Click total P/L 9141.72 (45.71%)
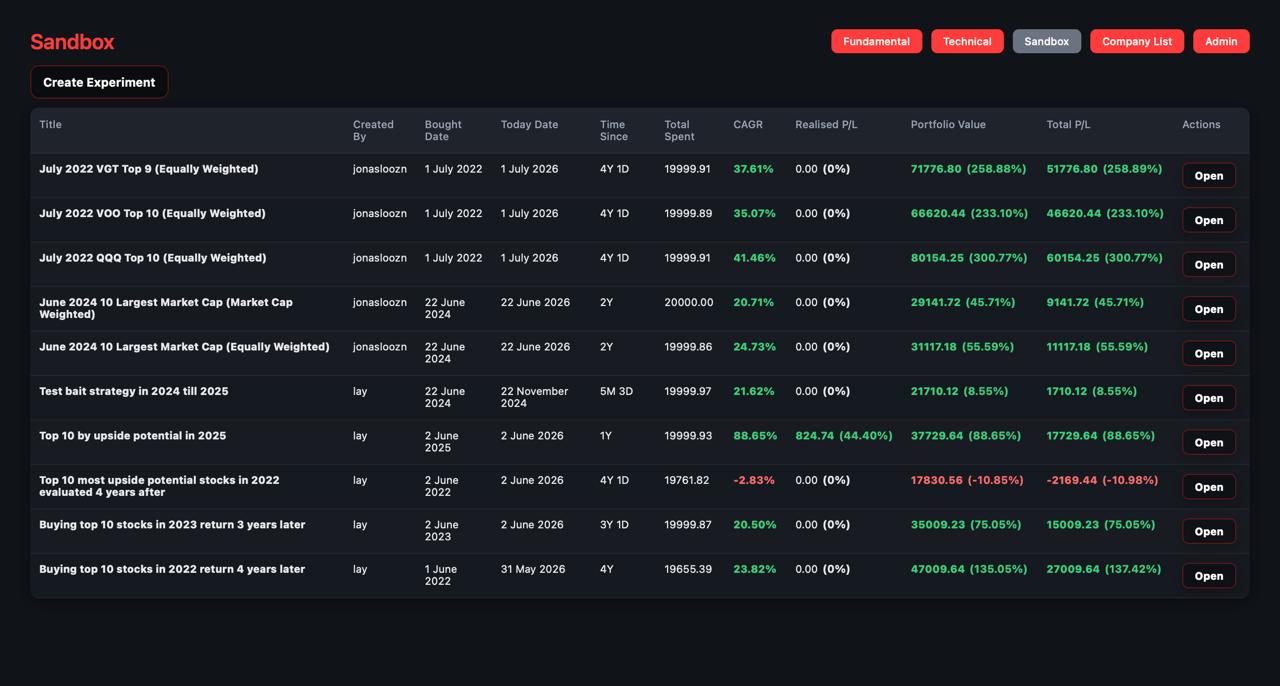Screen dimensions: 1280x686 (1095, 302)
